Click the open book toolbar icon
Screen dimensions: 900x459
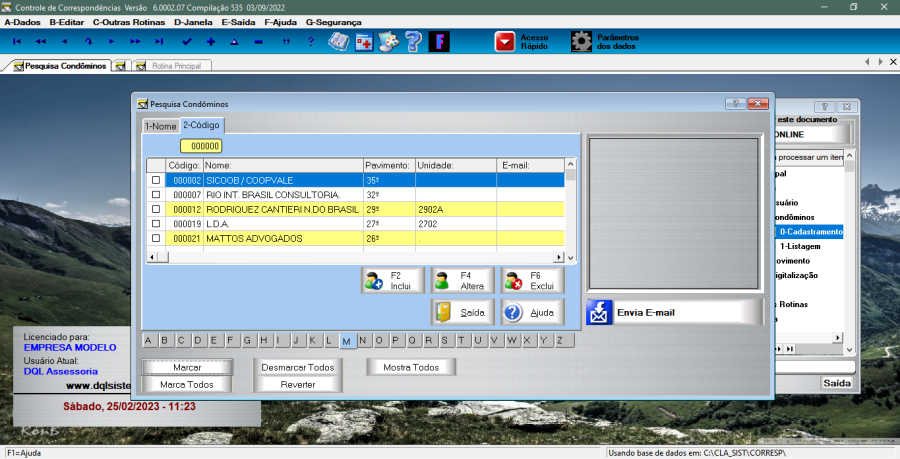tap(339, 42)
